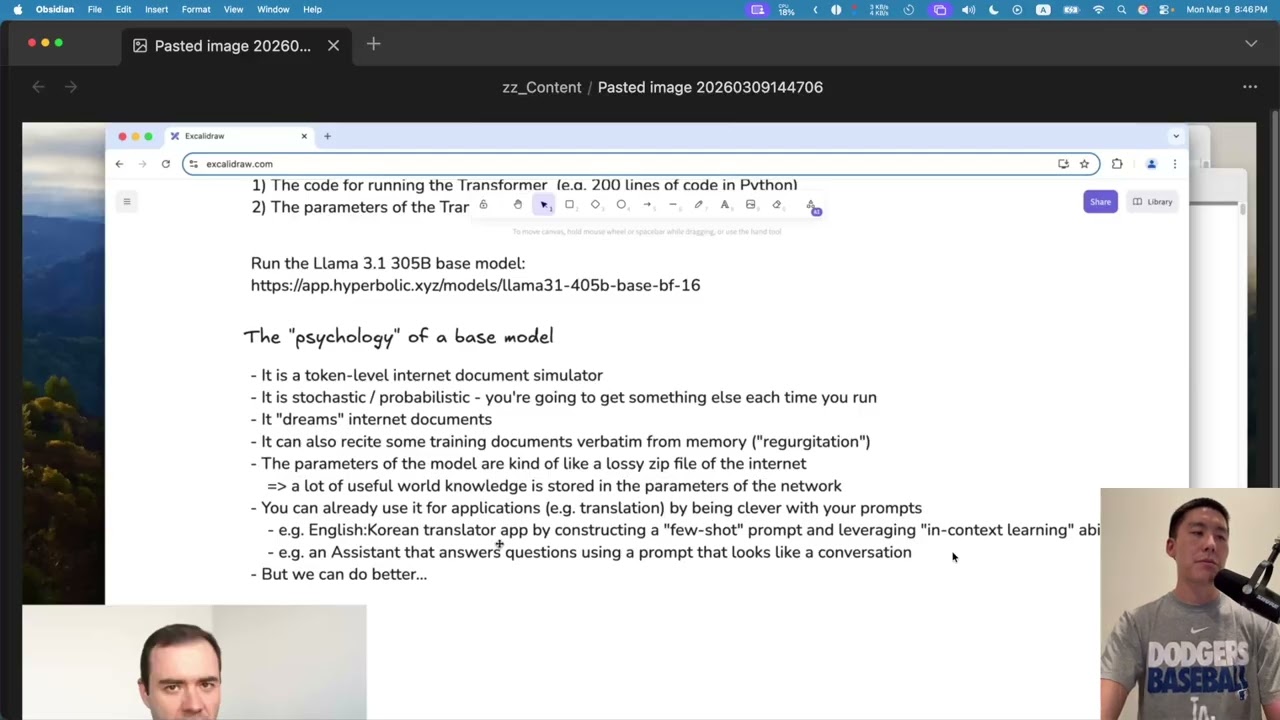Click the lock icon in Excalidraw toolbar

tap(483, 205)
